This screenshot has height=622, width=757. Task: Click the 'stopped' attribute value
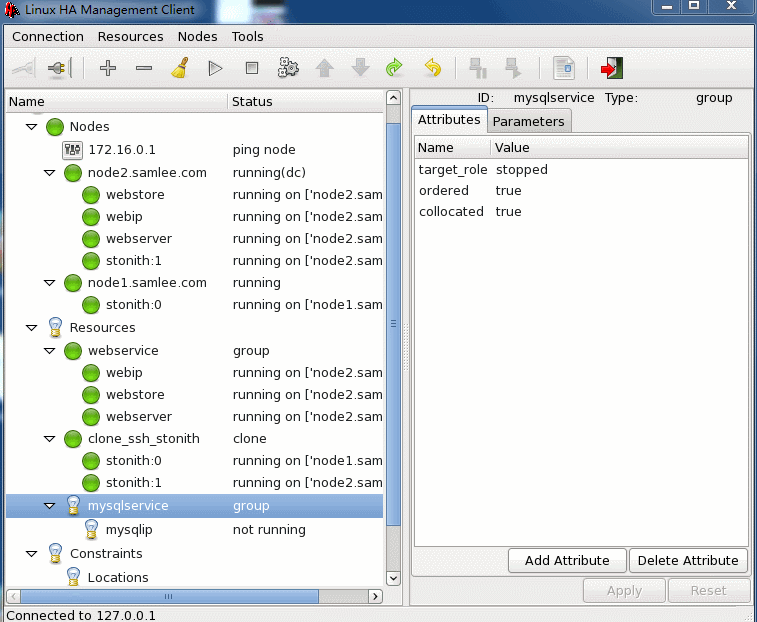521,170
